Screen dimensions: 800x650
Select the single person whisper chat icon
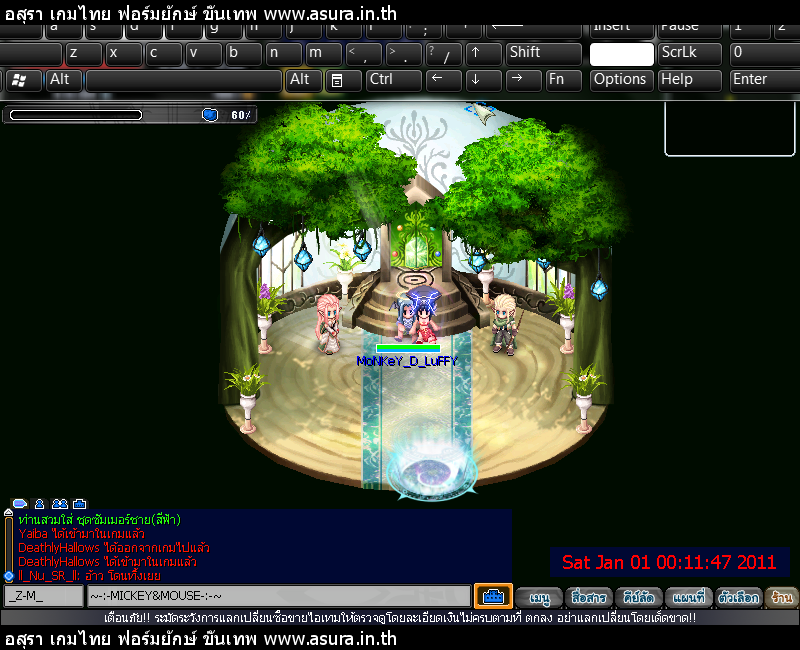pos(40,503)
